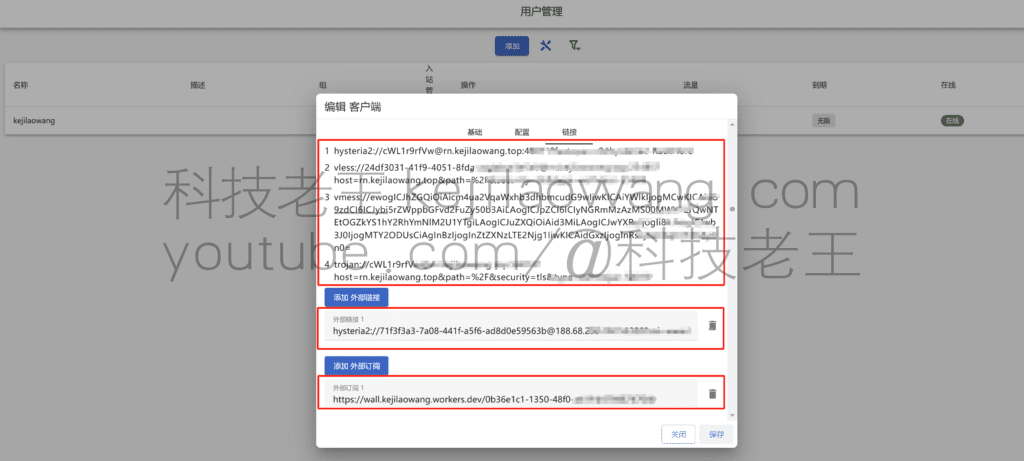
Task: Click the 保存 button to save client
Action: point(716,434)
